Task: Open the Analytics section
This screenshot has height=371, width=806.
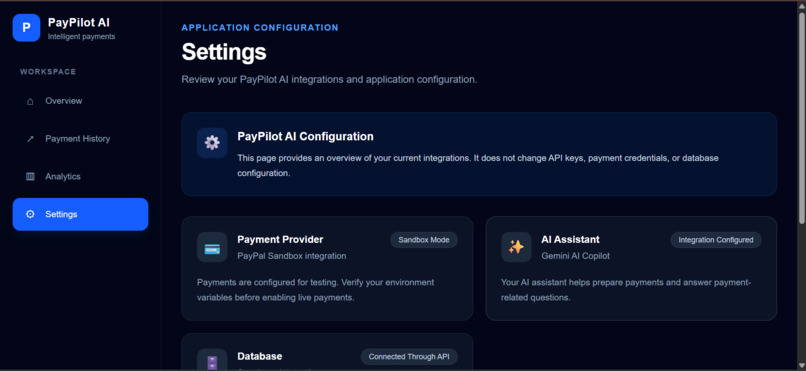Action: pyautogui.click(x=80, y=177)
